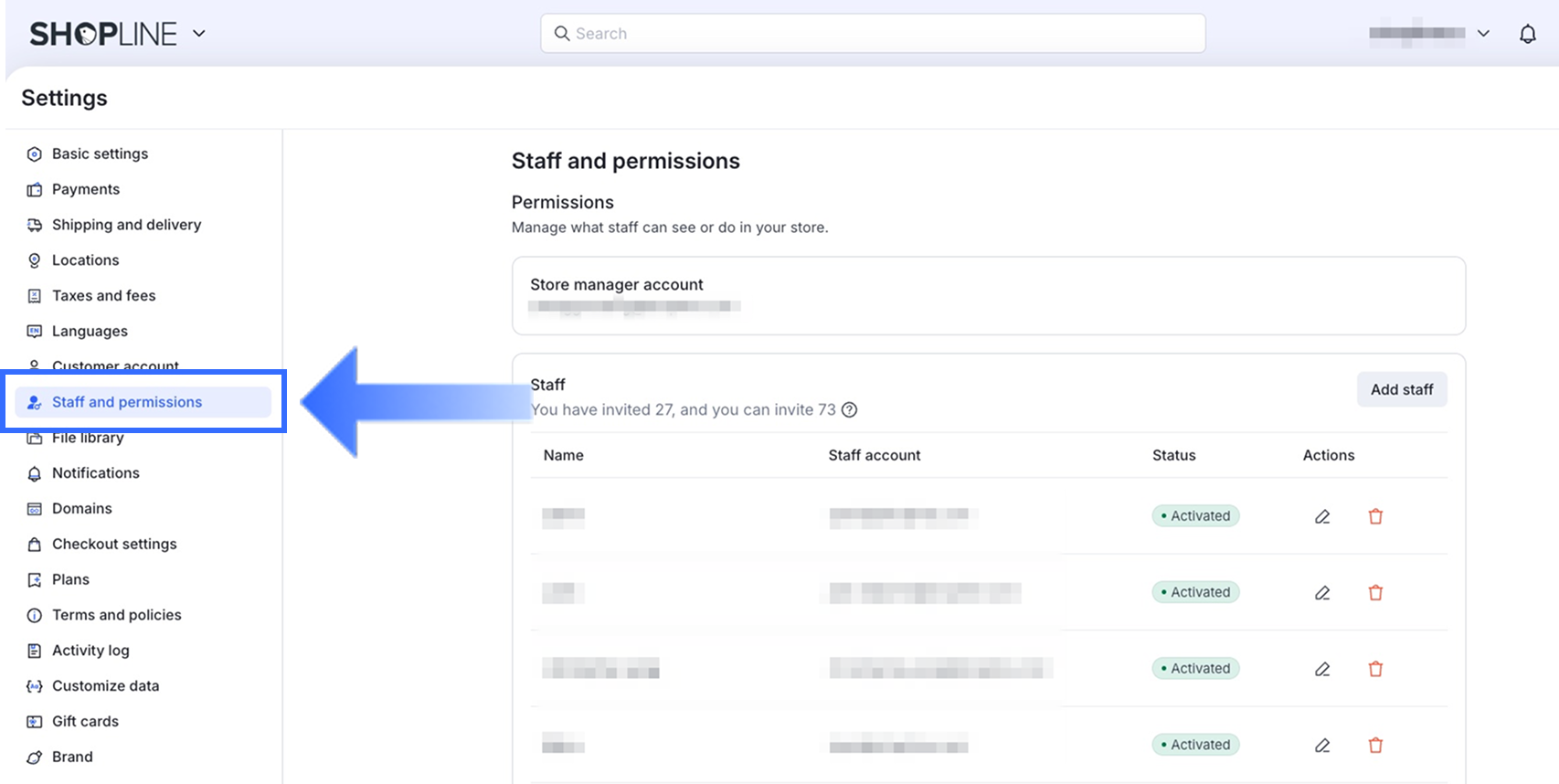Open Checkout settings page
This screenshot has height=784, width=1559.
point(114,544)
